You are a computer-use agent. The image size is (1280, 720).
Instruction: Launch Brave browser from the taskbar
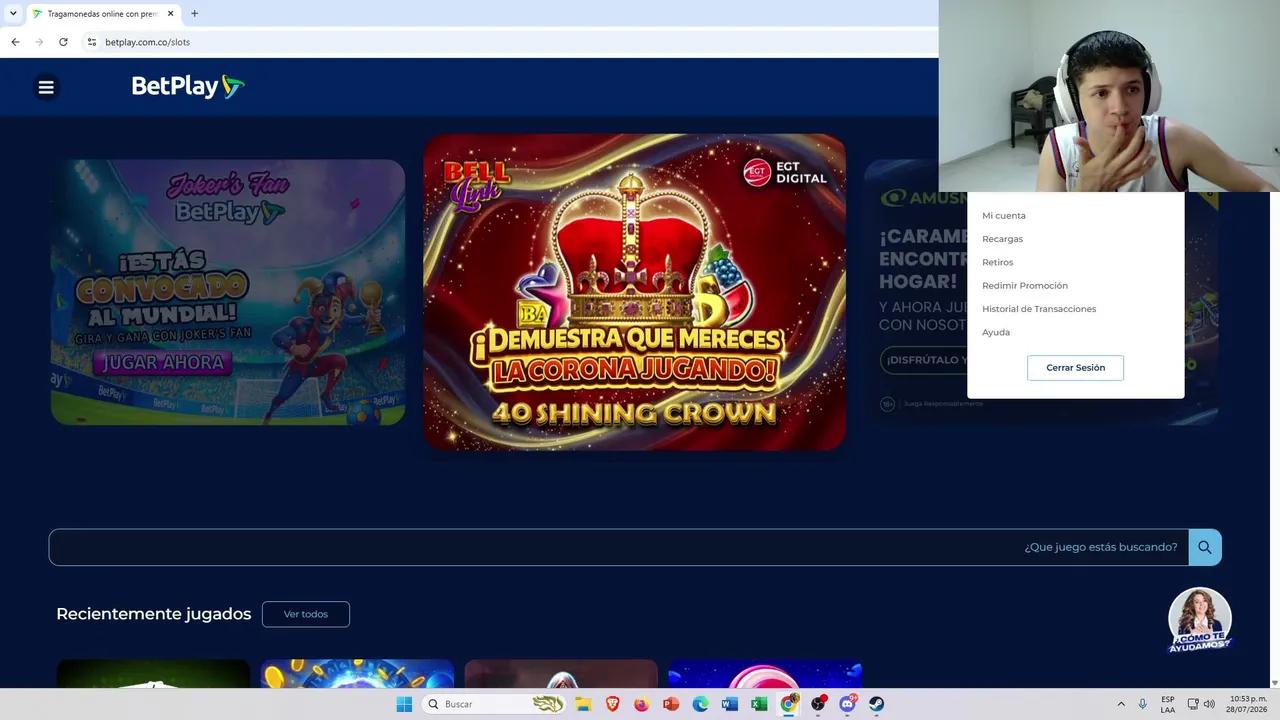(612, 704)
